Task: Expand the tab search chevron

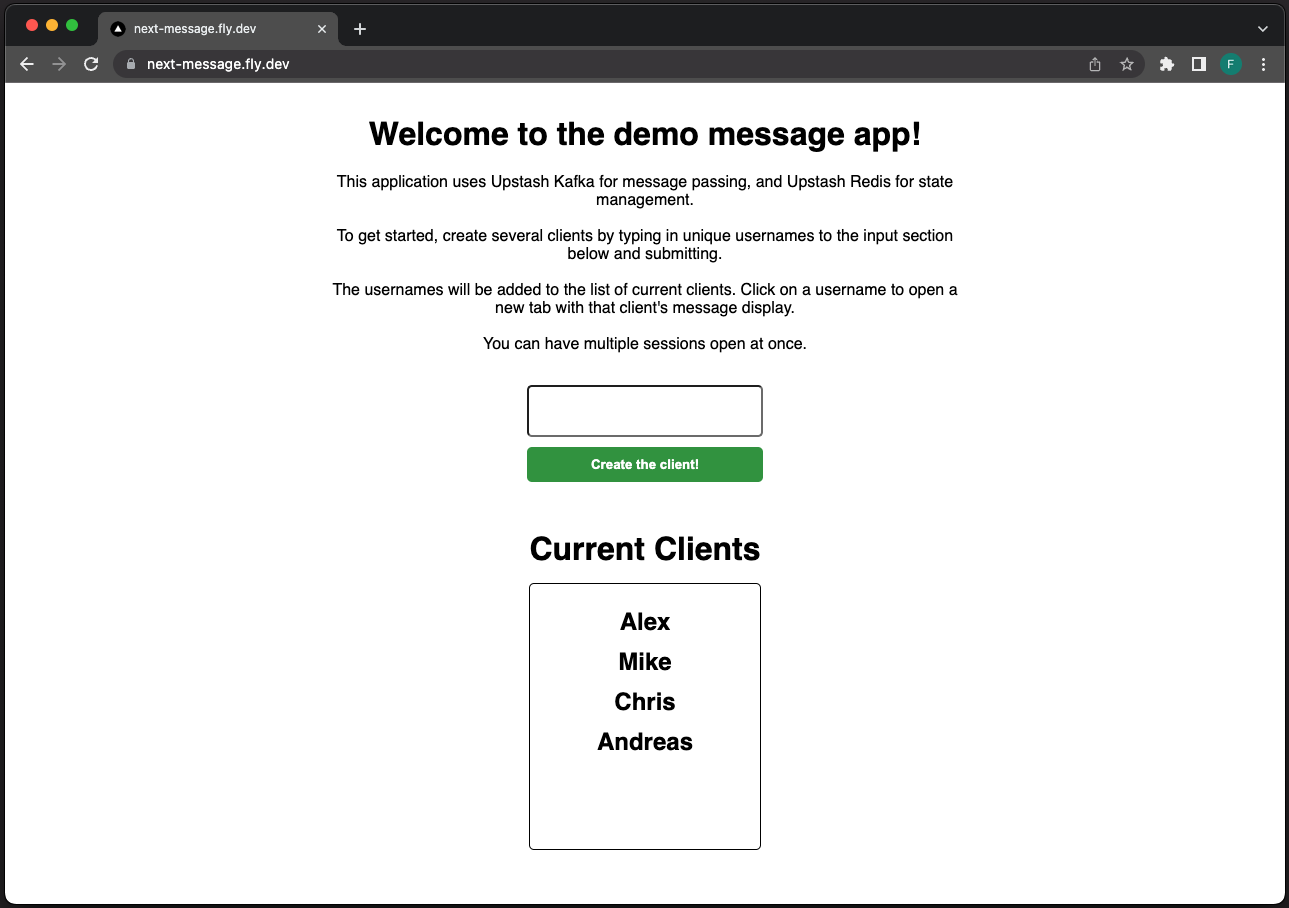Action: tap(1262, 29)
